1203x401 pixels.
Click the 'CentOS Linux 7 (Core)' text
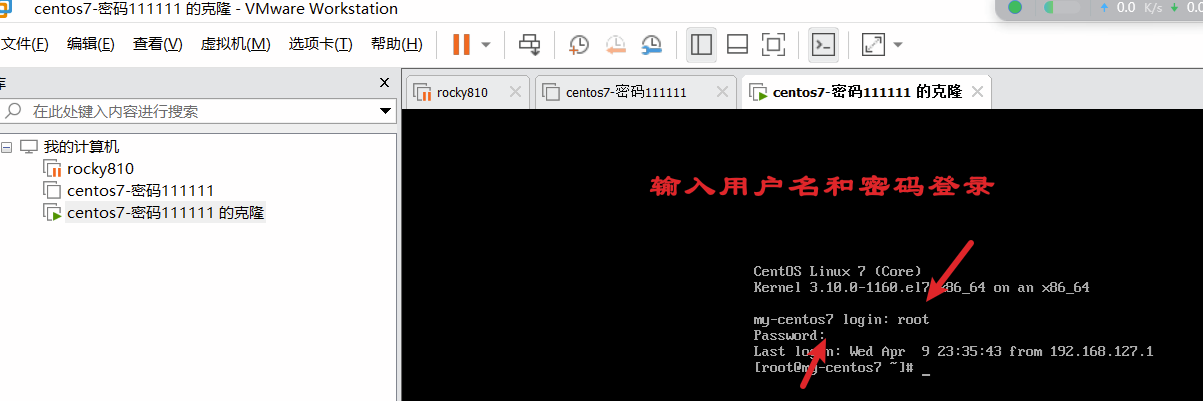[837, 272]
